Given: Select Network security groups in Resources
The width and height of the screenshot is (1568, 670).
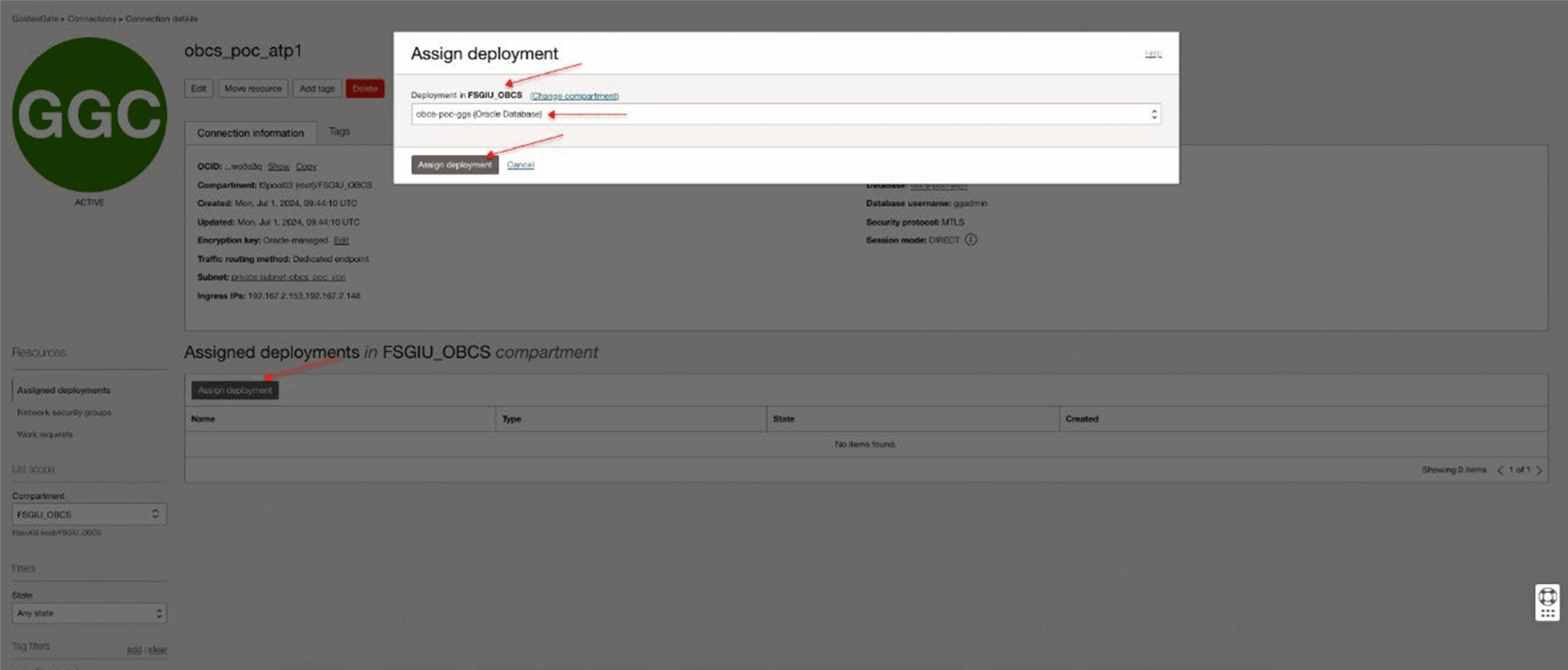Looking at the screenshot, I should click(x=64, y=412).
